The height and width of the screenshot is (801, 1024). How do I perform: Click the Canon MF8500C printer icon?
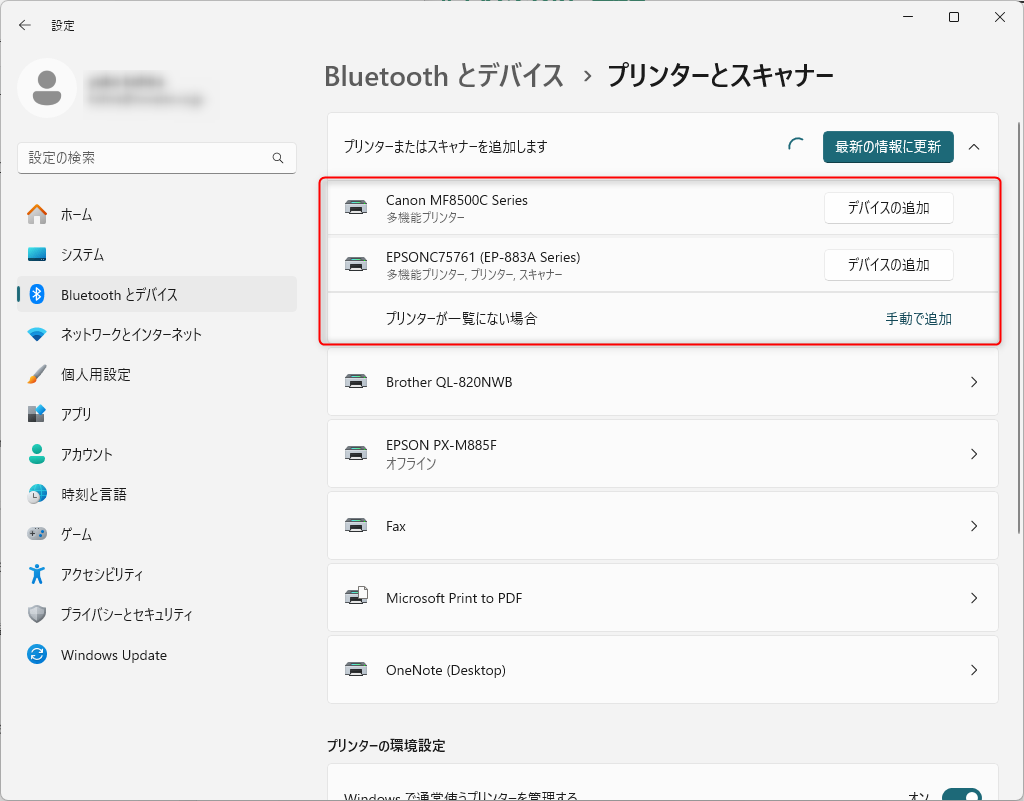[x=356, y=208]
